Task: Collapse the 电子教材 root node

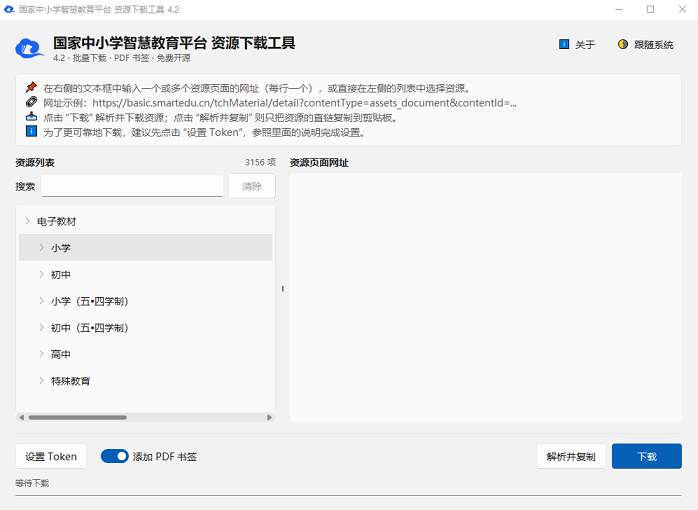Action: [28, 221]
